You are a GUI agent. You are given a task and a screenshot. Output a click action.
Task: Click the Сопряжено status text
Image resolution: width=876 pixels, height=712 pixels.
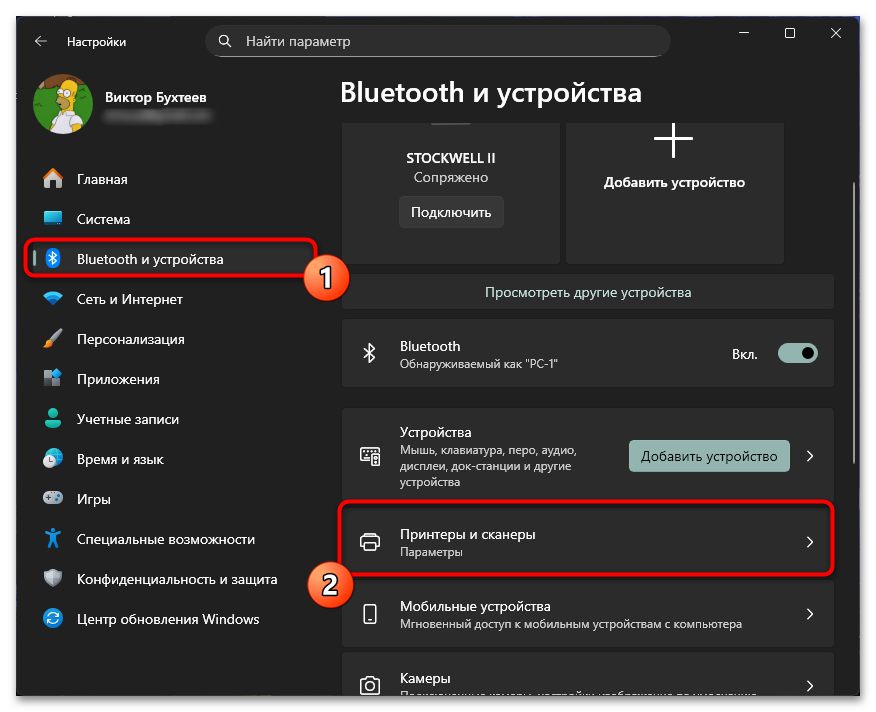pyautogui.click(x=451, y=177)
